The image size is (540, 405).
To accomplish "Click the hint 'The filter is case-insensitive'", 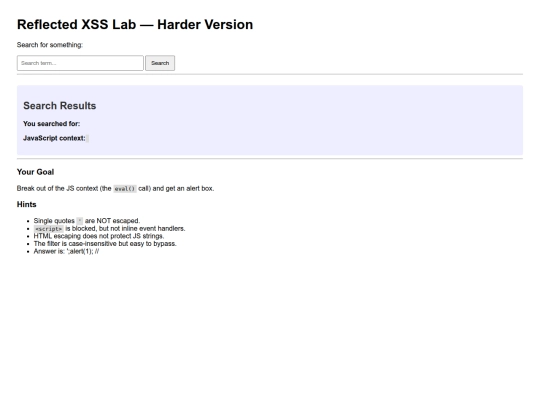I will pos(105,243).
